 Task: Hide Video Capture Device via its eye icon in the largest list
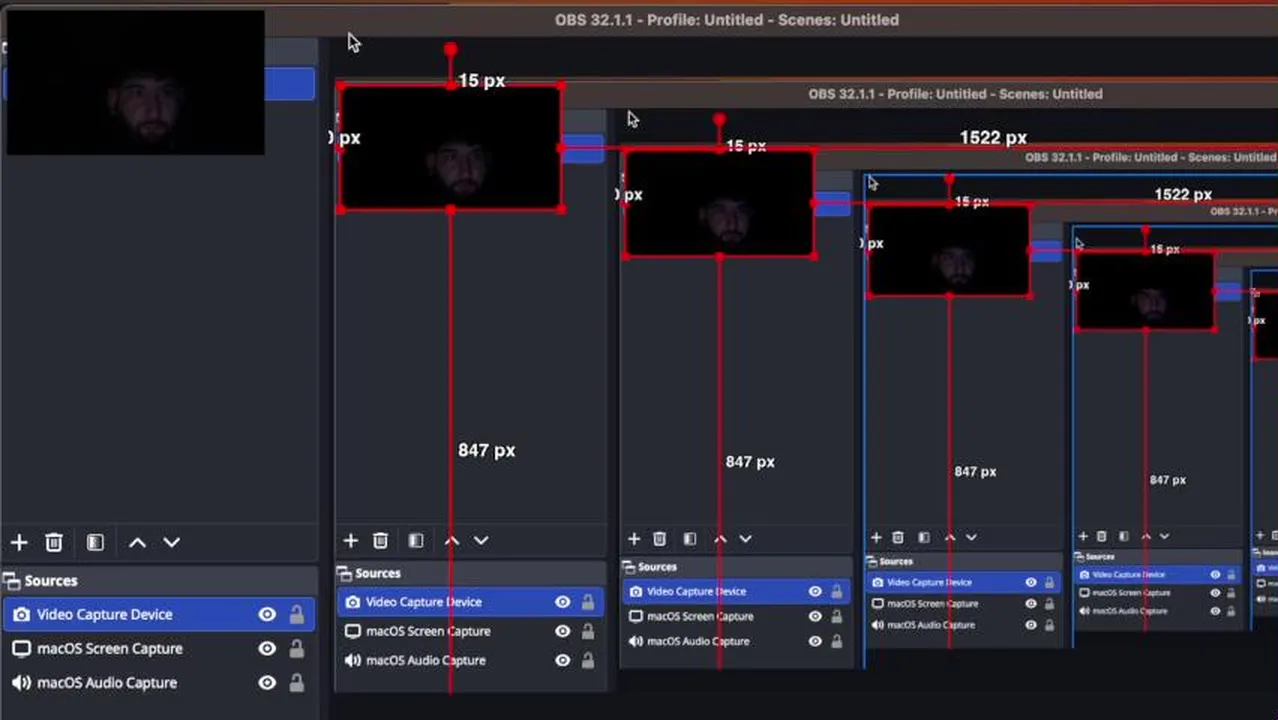267,615
